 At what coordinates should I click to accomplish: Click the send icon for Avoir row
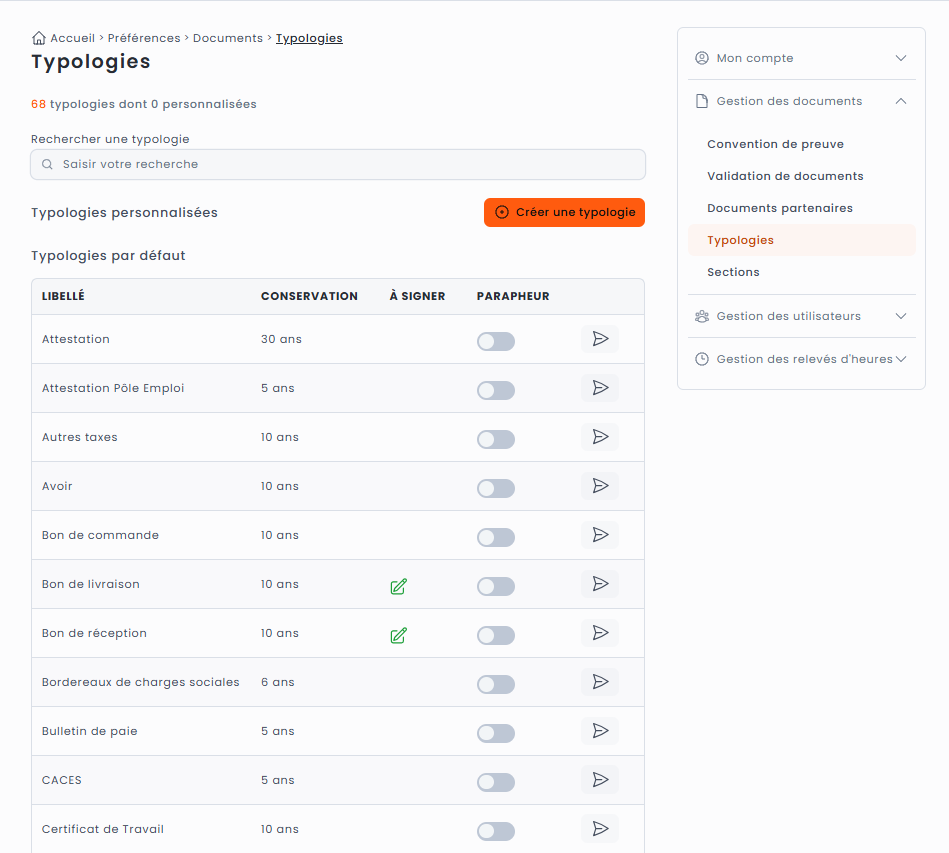pyautogui.click(x=600, y=486)
